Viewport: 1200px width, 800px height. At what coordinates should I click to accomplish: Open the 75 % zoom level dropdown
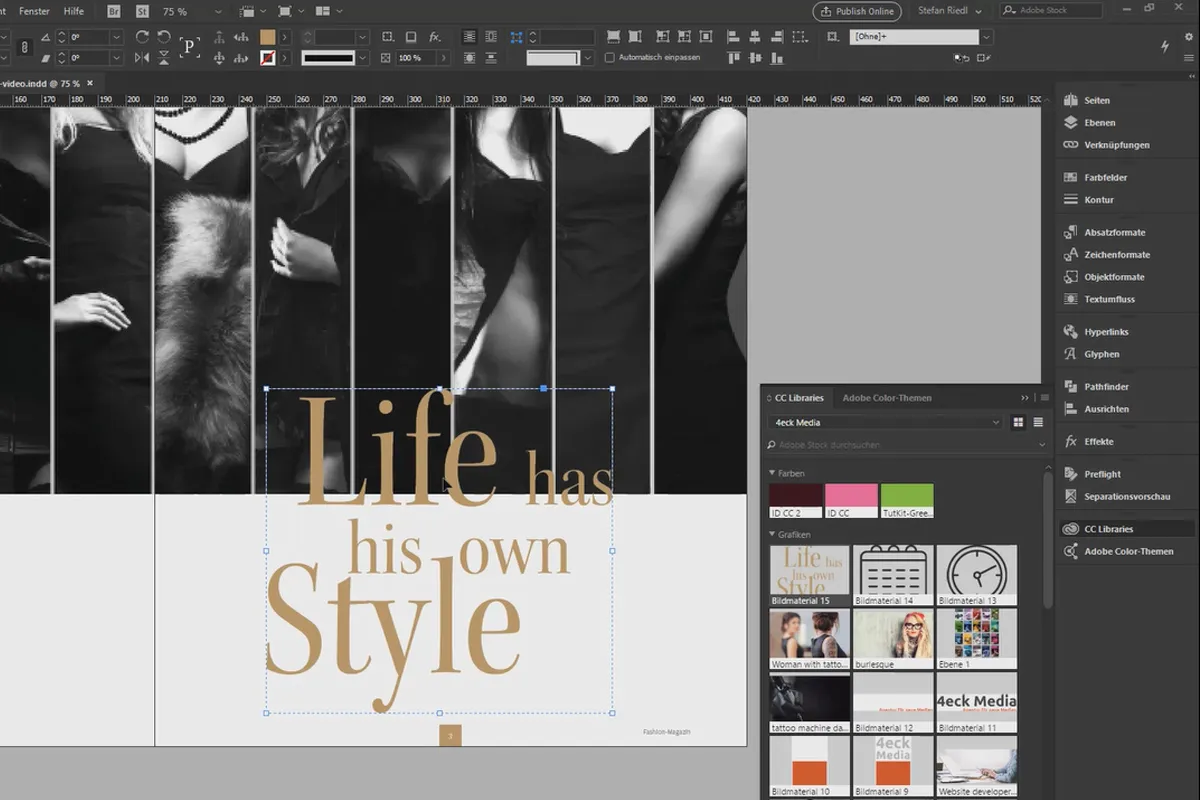(x=218, y=11)
